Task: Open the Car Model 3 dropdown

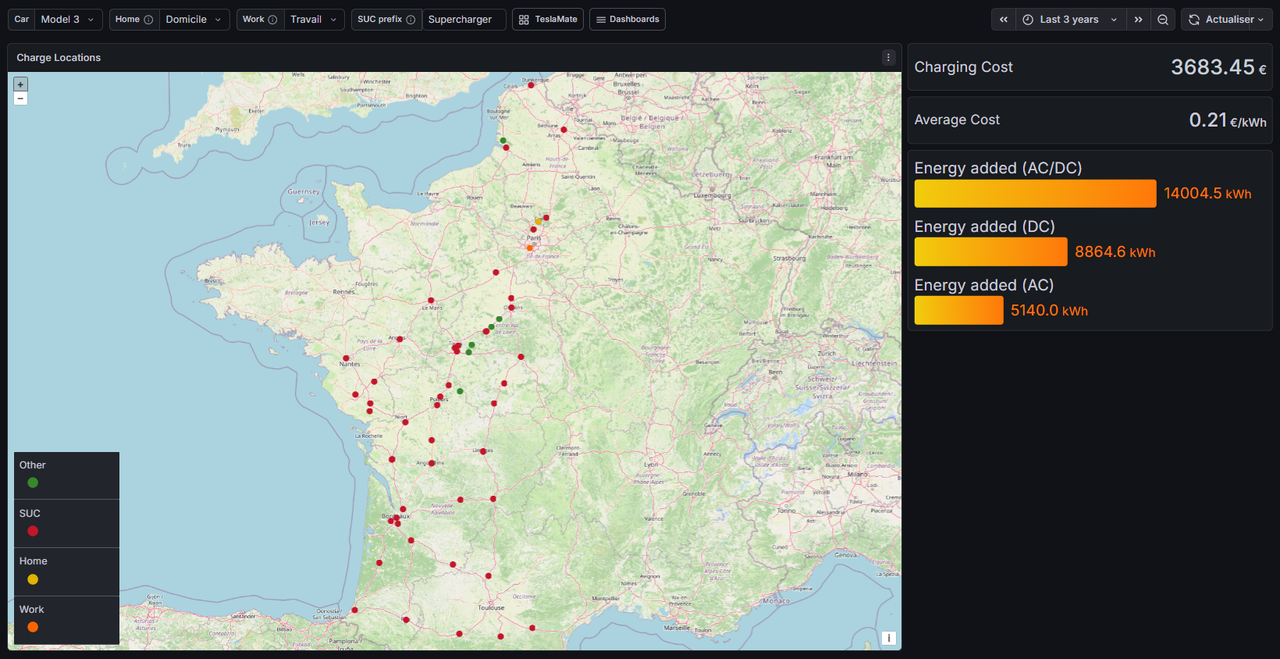Action: (x=68, y=19)
